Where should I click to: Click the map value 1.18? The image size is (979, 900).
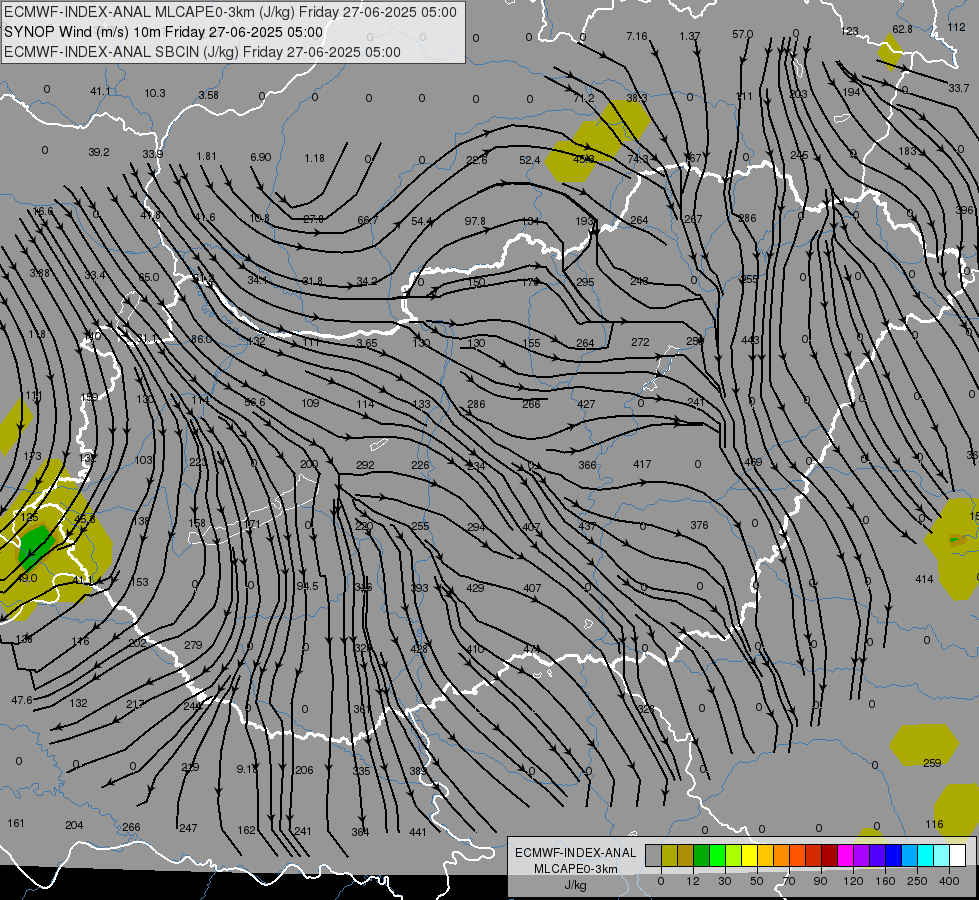[x=315, y=158]
